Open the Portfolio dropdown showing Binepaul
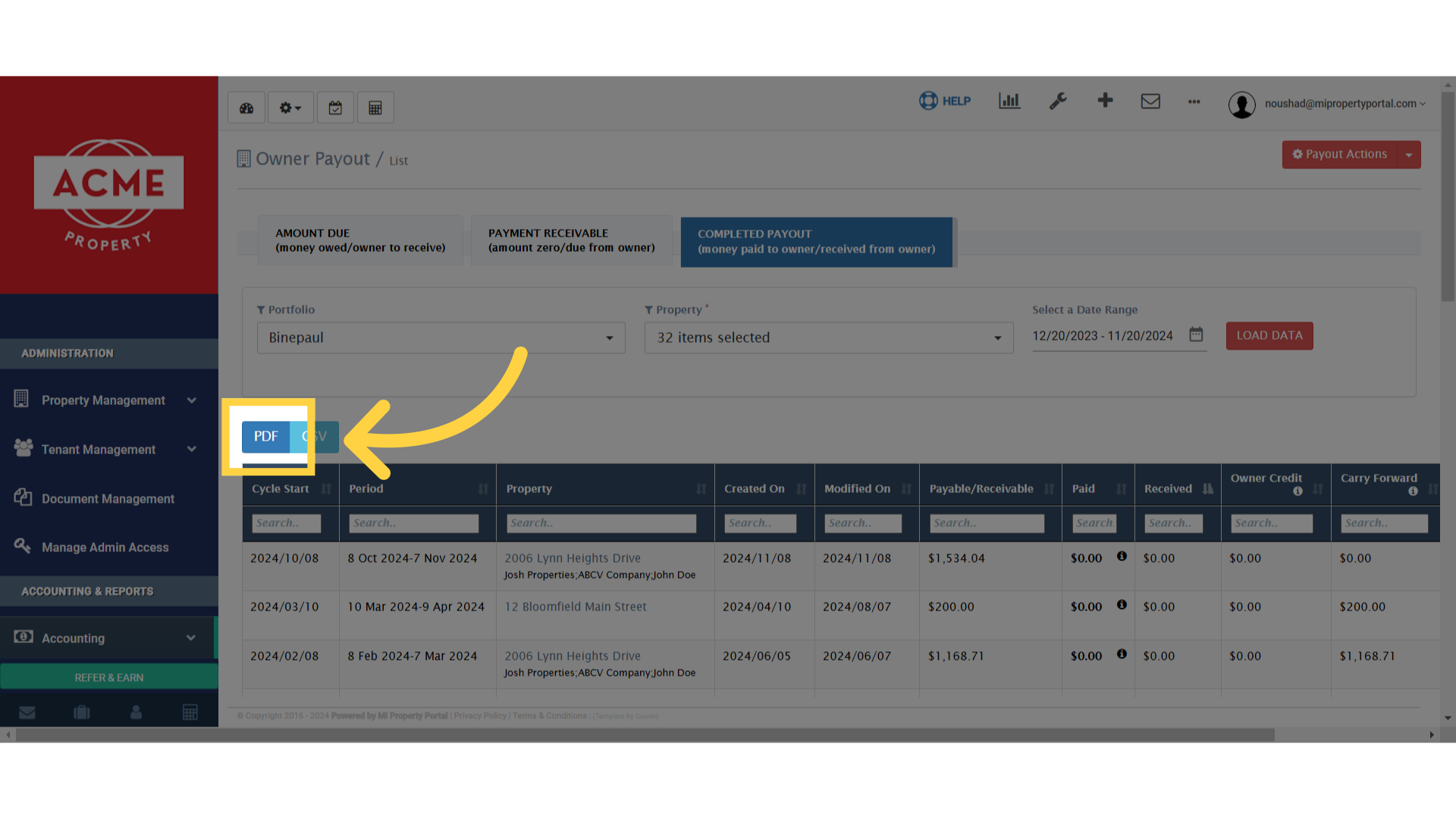 [x=441, y=337]
